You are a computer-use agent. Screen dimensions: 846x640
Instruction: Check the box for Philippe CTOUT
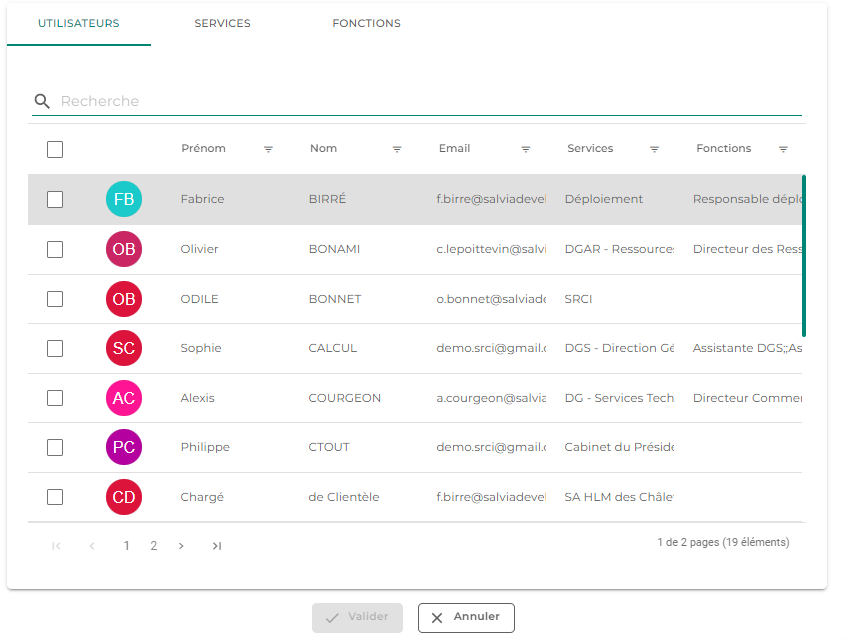click(x=55, y=447)
